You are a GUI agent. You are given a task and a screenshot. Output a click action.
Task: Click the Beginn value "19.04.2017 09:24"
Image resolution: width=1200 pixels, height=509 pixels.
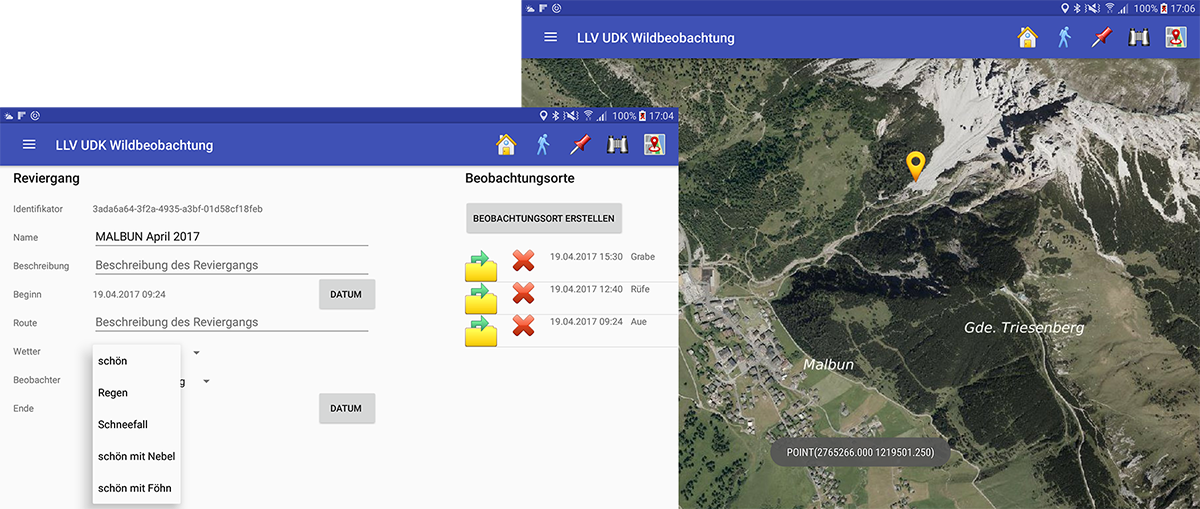tap(129, 294)
